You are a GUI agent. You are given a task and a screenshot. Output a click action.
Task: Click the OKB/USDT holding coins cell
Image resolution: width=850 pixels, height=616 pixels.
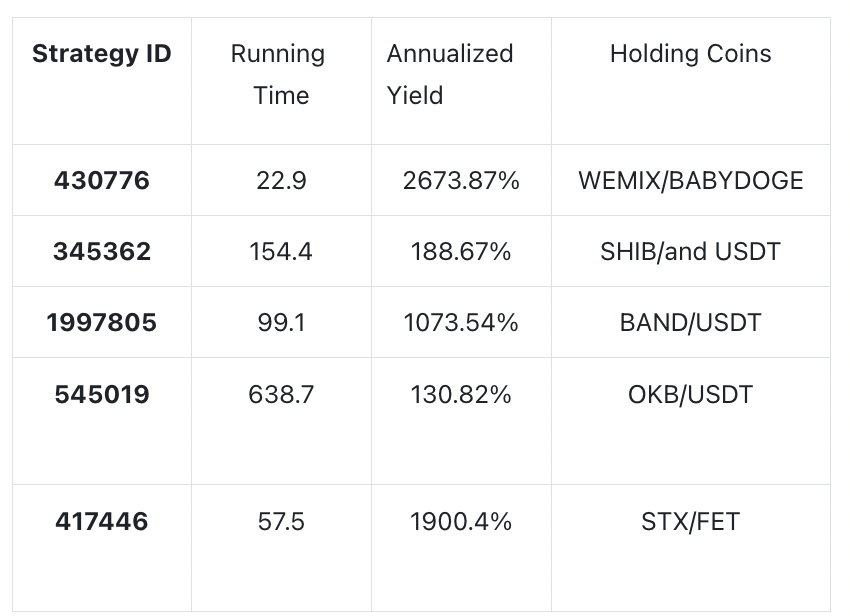690,395
